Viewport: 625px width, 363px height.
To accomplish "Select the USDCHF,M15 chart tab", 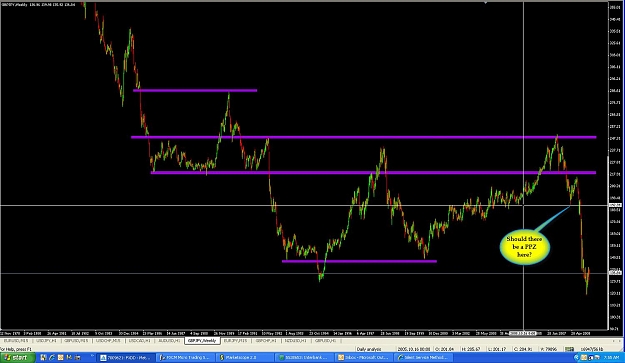I will 108,341.
